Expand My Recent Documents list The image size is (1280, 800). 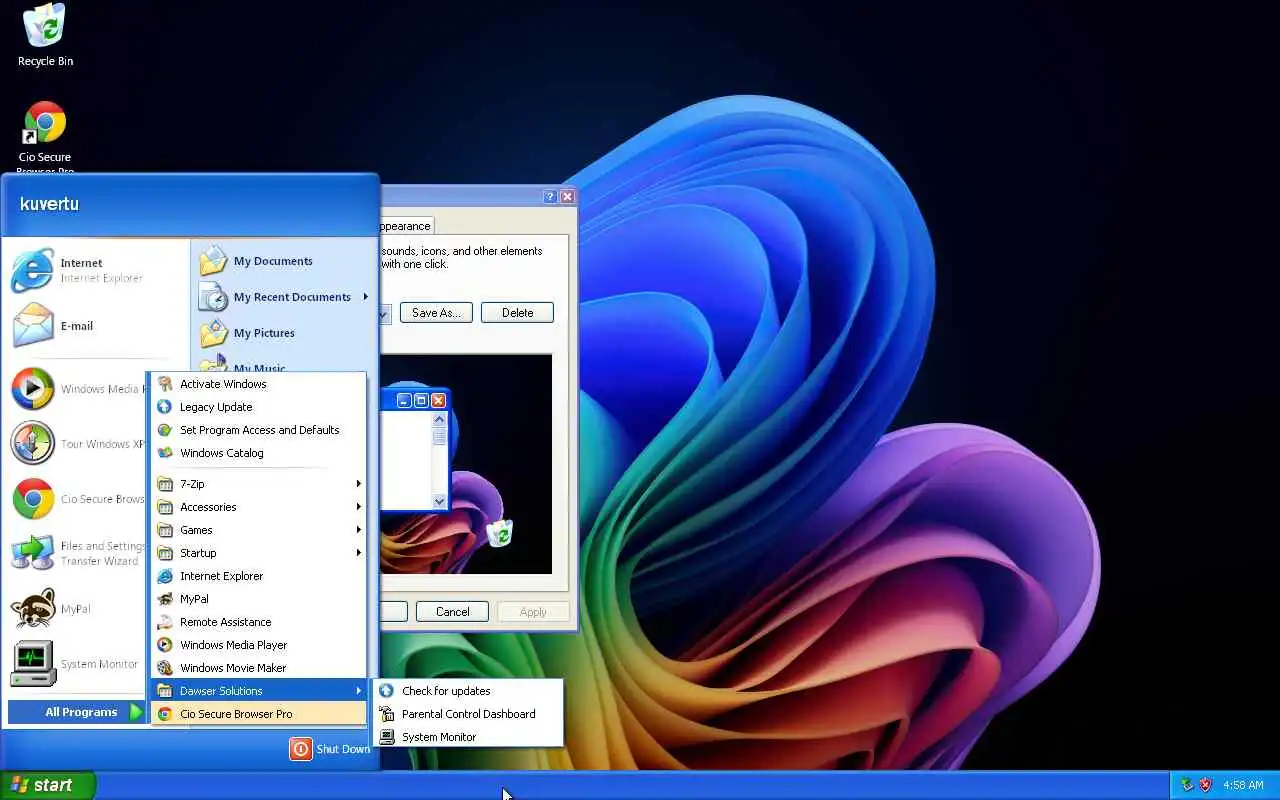[x=285, y=297]
